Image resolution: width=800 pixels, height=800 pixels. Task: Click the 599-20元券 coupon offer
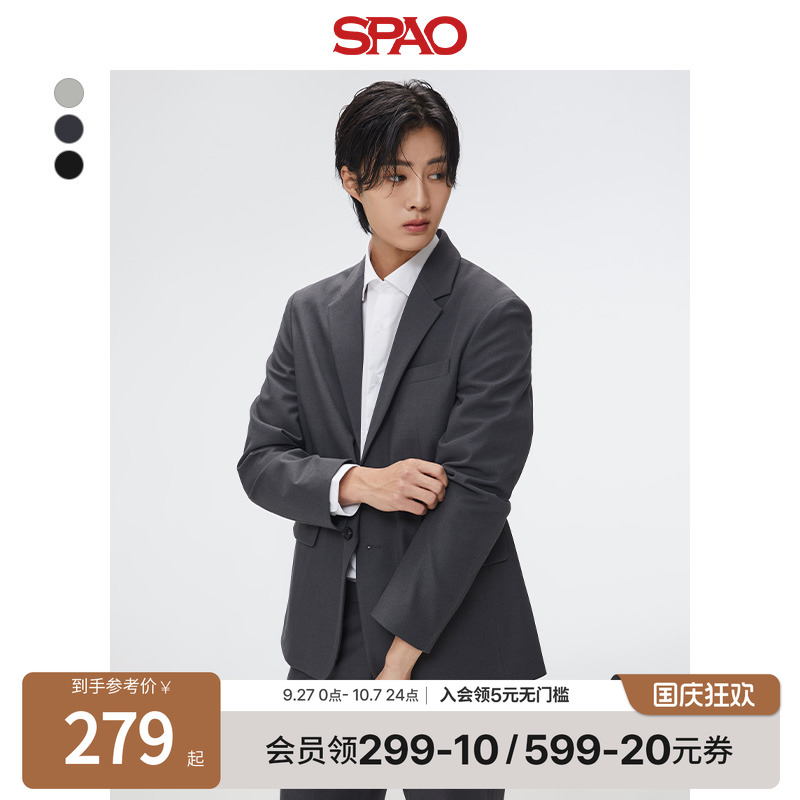click(628, 750)
